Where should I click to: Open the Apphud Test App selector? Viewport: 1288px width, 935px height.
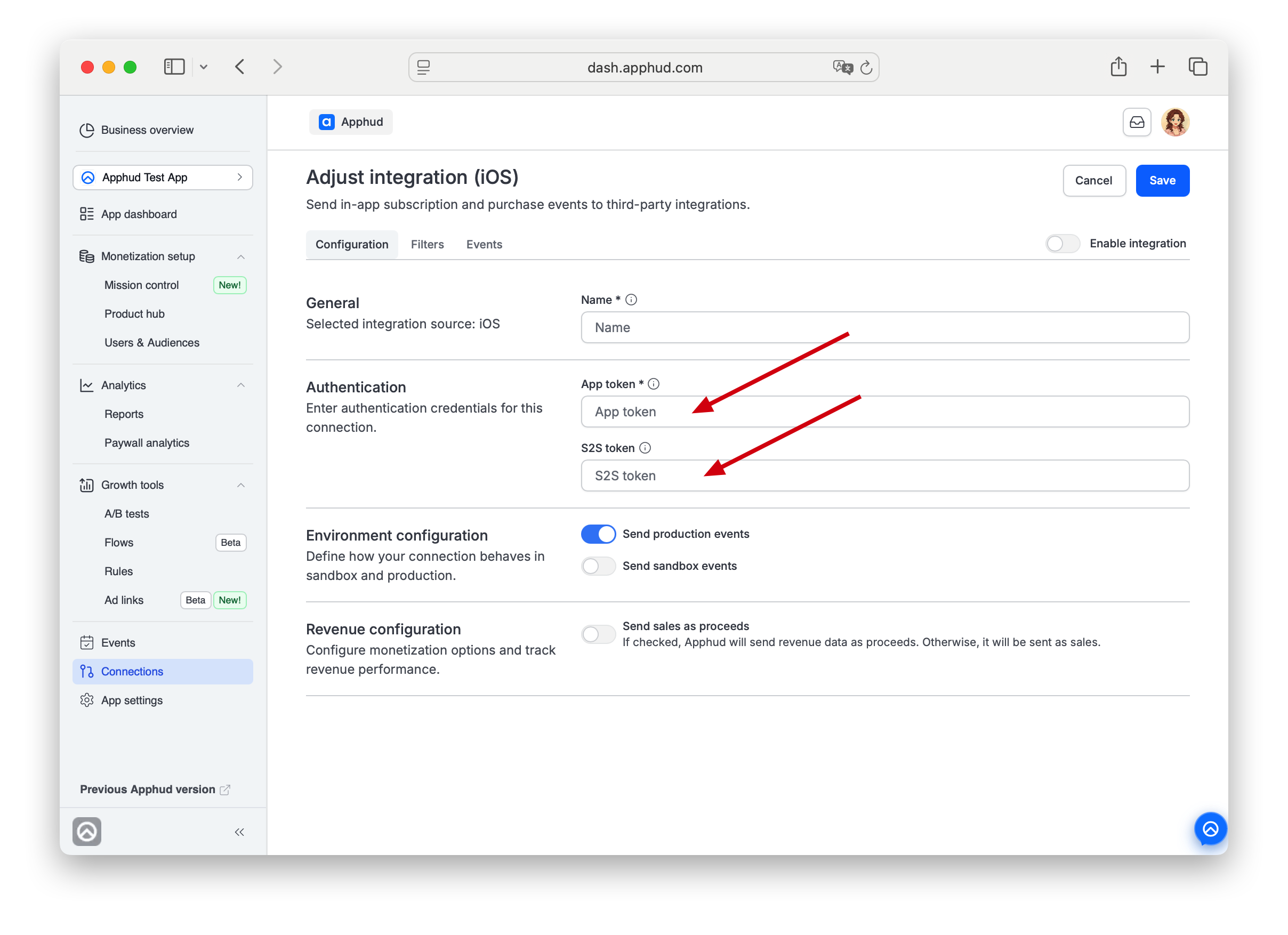[163, 178]
